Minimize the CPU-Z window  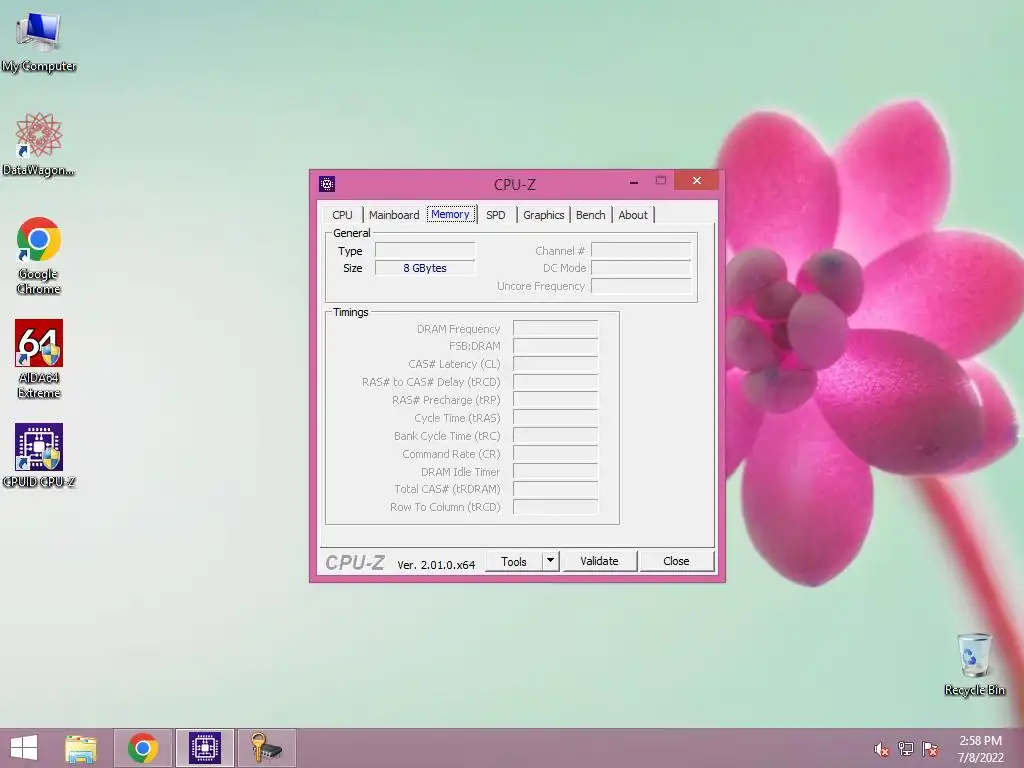(x=633, y=182)
